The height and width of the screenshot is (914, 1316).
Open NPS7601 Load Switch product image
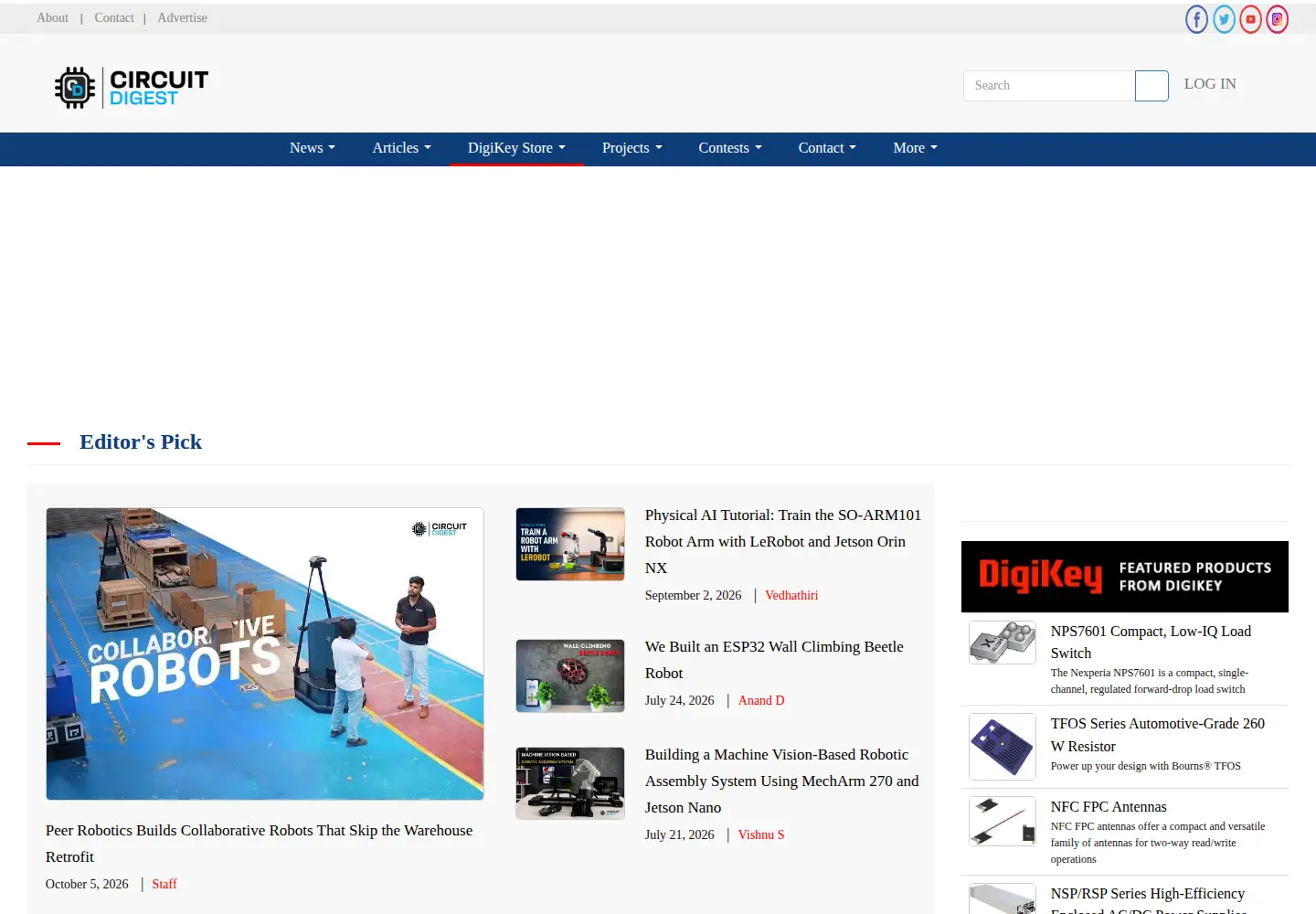click(x=1003, y=643)
